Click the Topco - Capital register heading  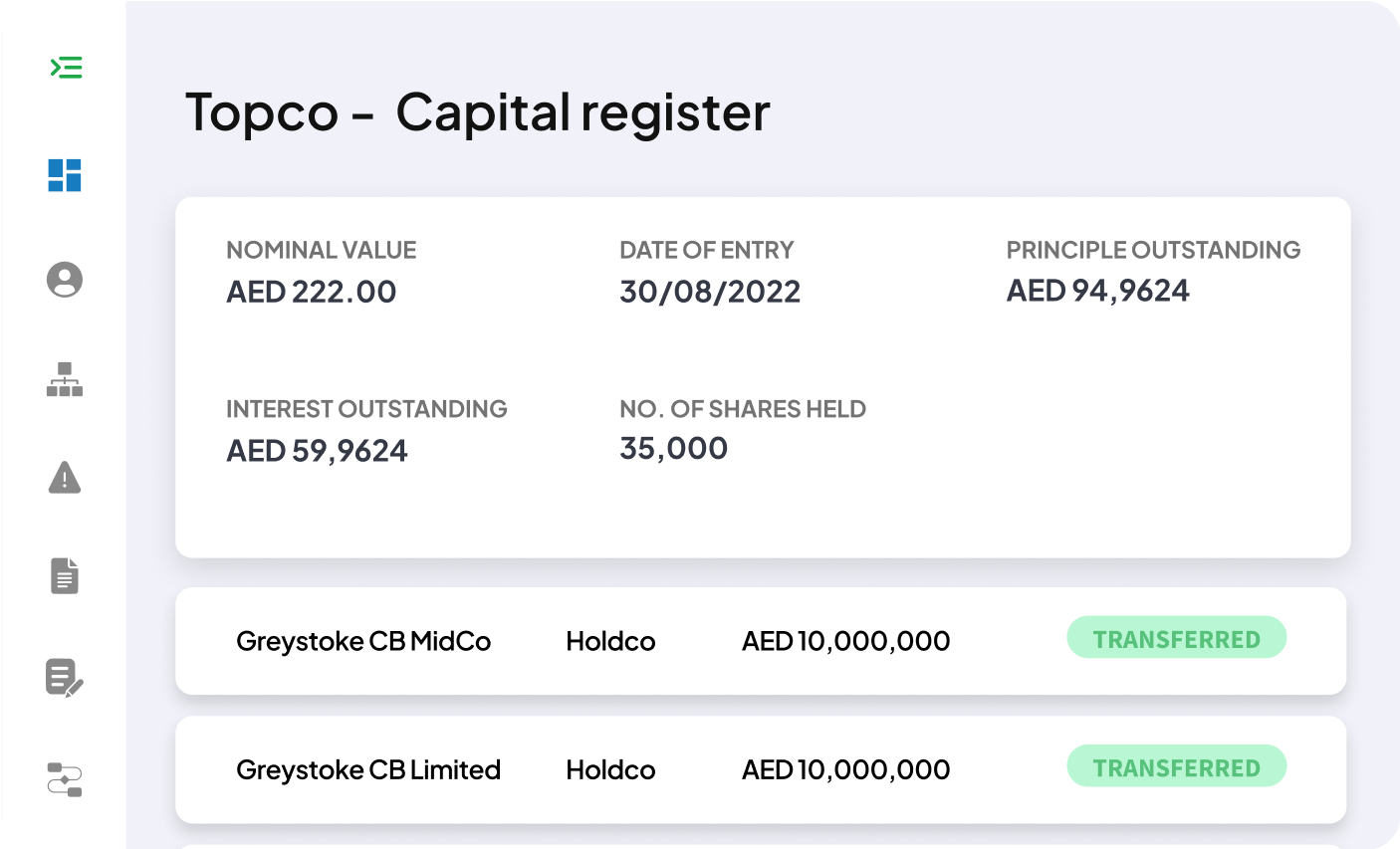click(x=478, y=111)
